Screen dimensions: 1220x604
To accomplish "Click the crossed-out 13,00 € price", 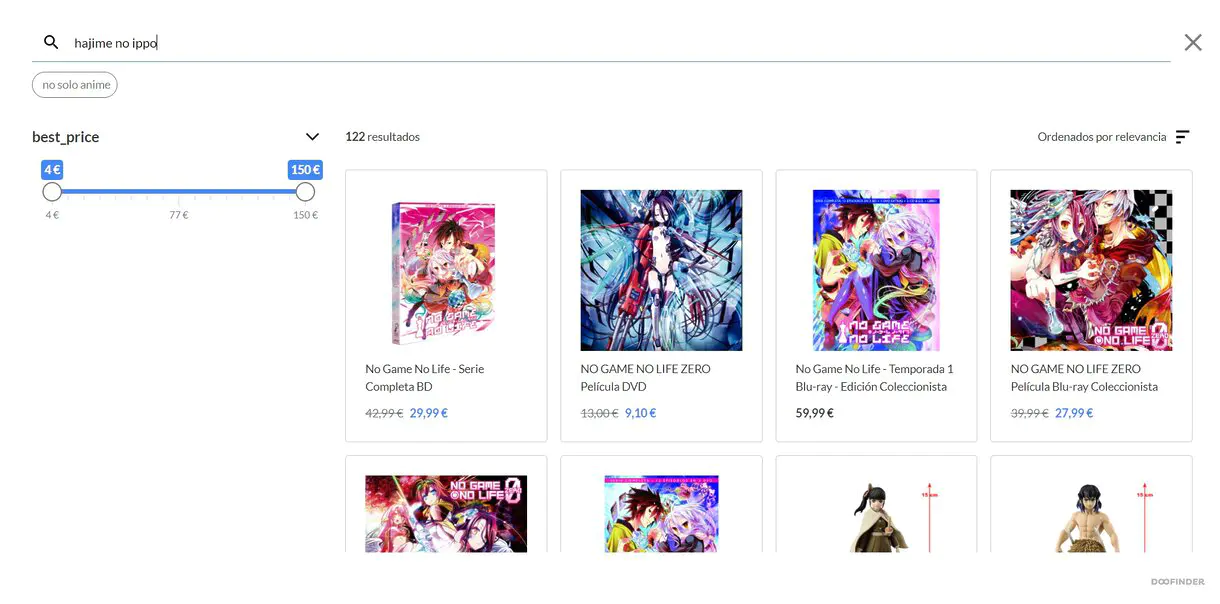I will [x=600, y=413].
